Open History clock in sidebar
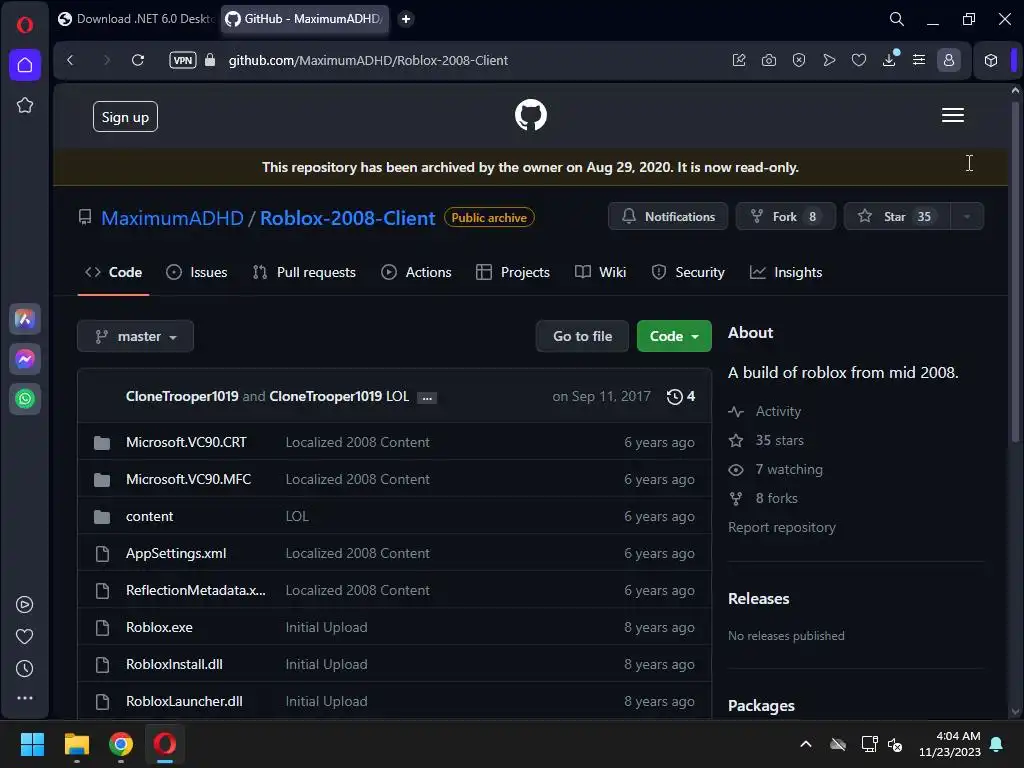1024x768 pixels. pyautogui.click(x=25, y=668)
